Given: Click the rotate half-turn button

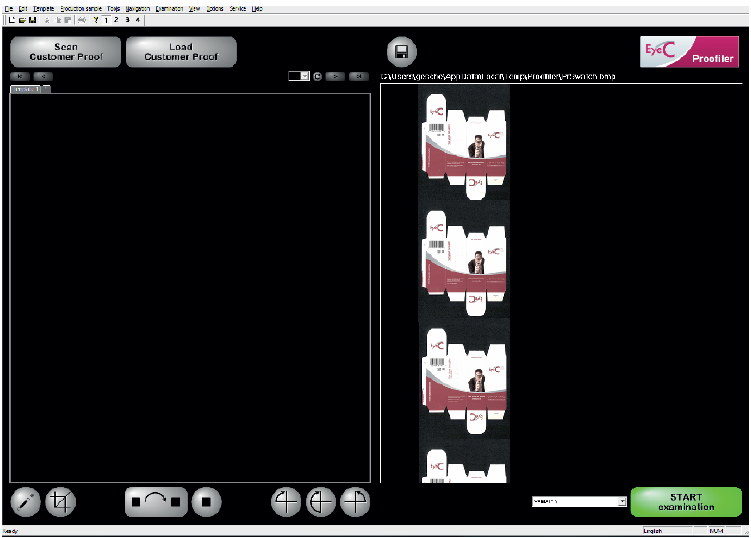Looking at the screenshot, I should (x=321, y=502).
